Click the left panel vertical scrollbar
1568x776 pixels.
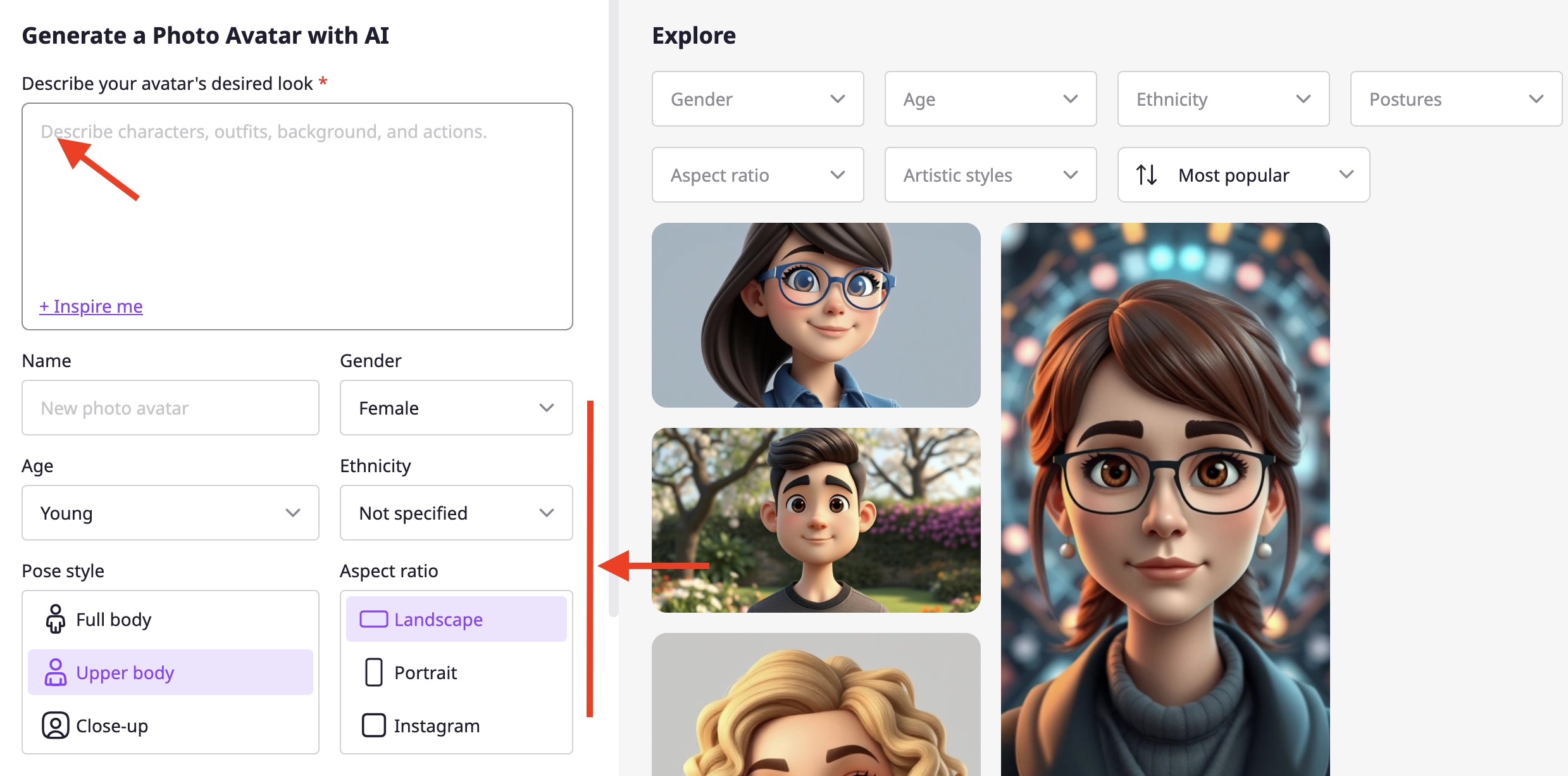[613, 316]
